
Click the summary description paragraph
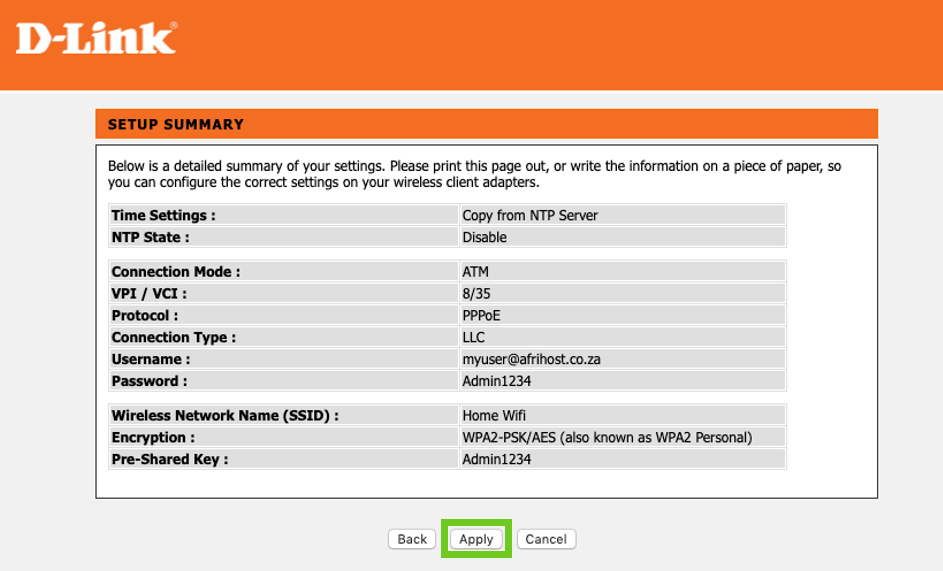pyautogui.click(x=474, y=174)
